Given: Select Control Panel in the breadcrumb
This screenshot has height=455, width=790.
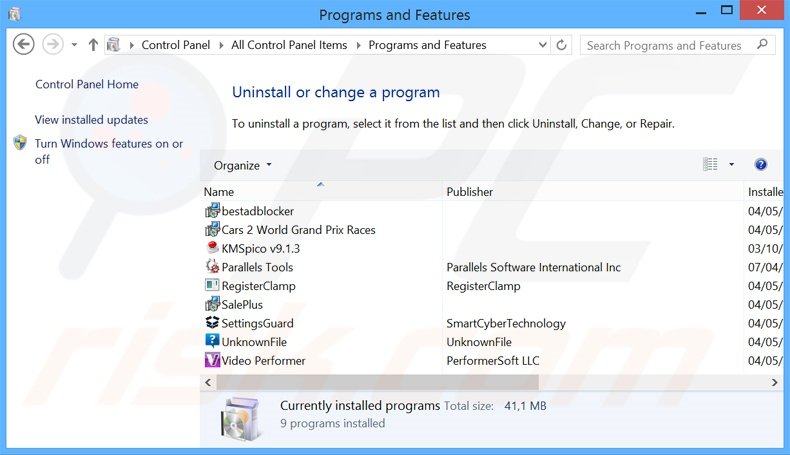Looking at the screenshot, I should 175,45.
